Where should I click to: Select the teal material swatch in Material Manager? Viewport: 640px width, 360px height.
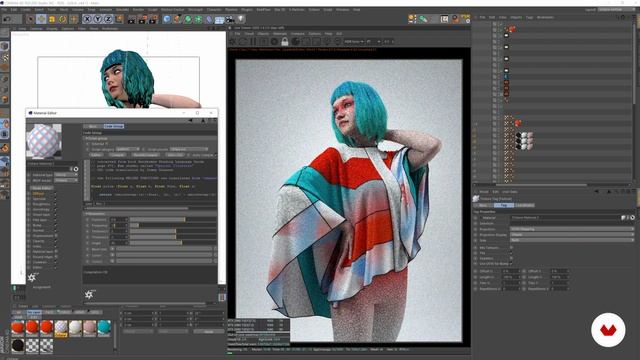click(104, 328)
